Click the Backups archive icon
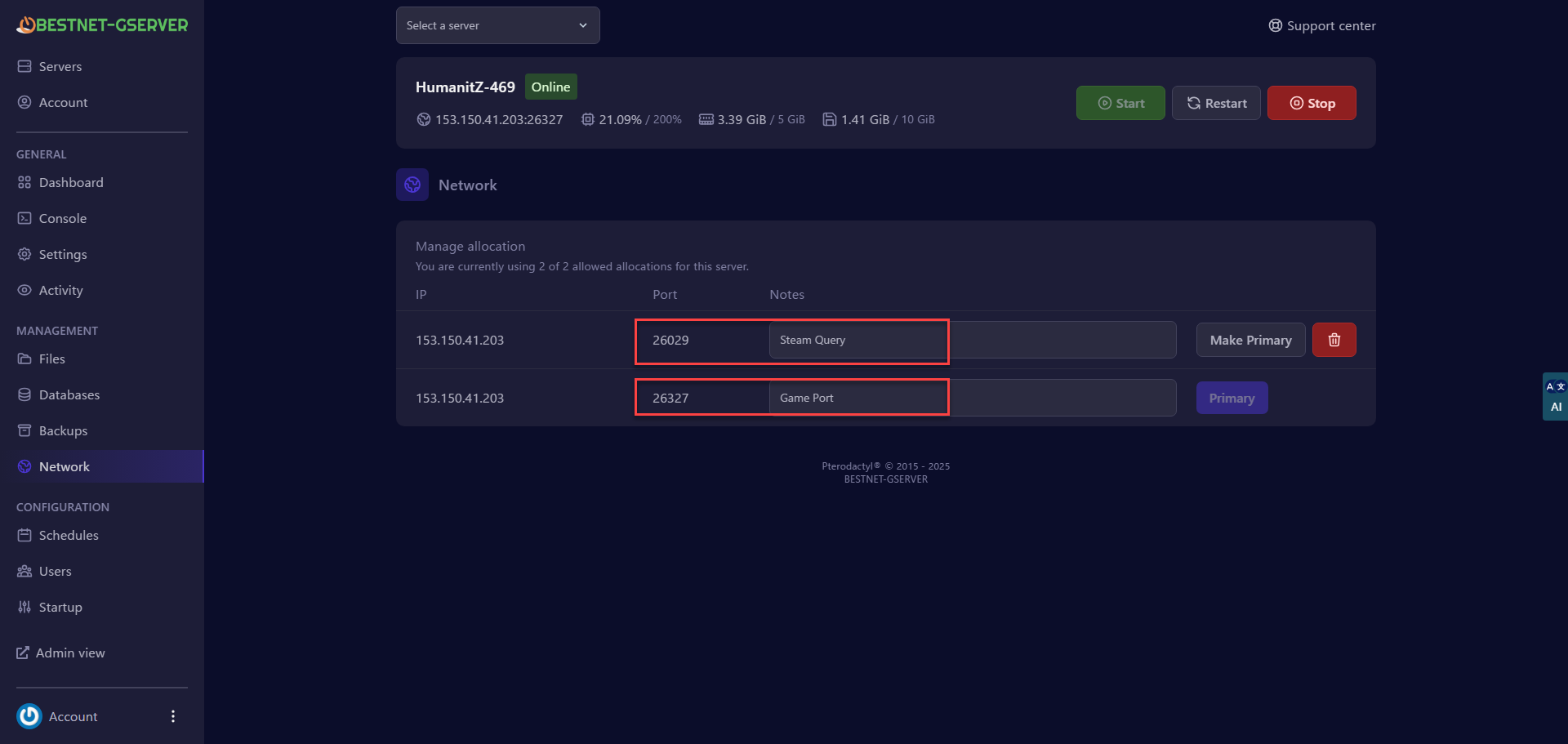The height and width of the screenshot is (744, 1568). click(24, 430)
